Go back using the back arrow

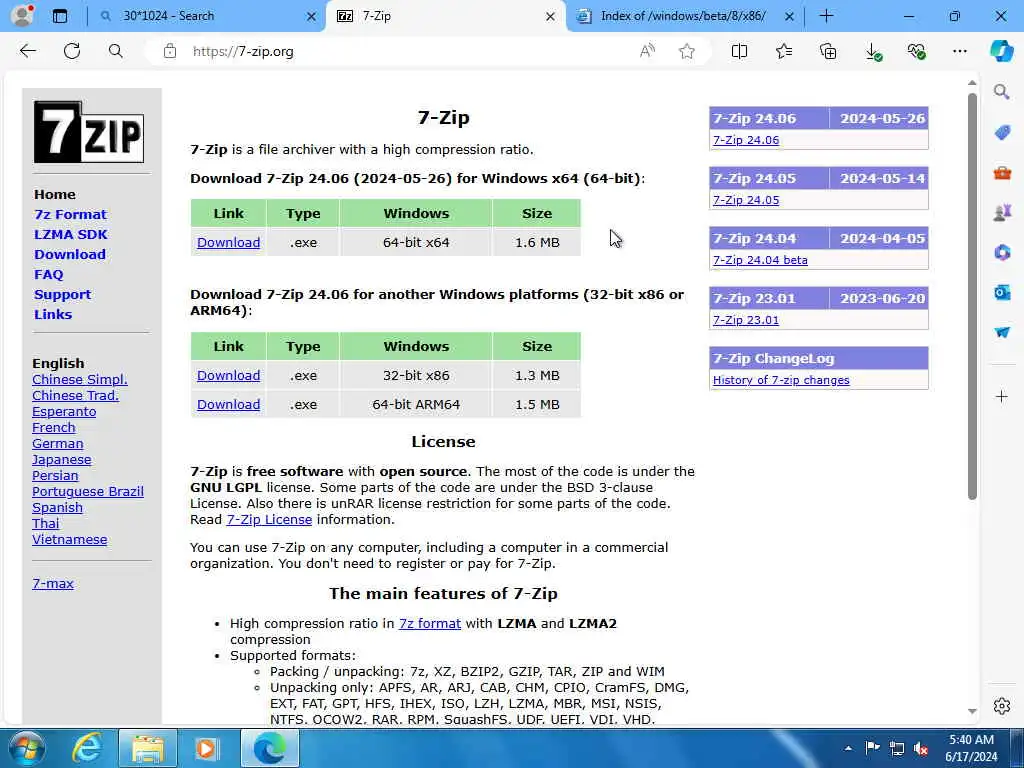27,51
